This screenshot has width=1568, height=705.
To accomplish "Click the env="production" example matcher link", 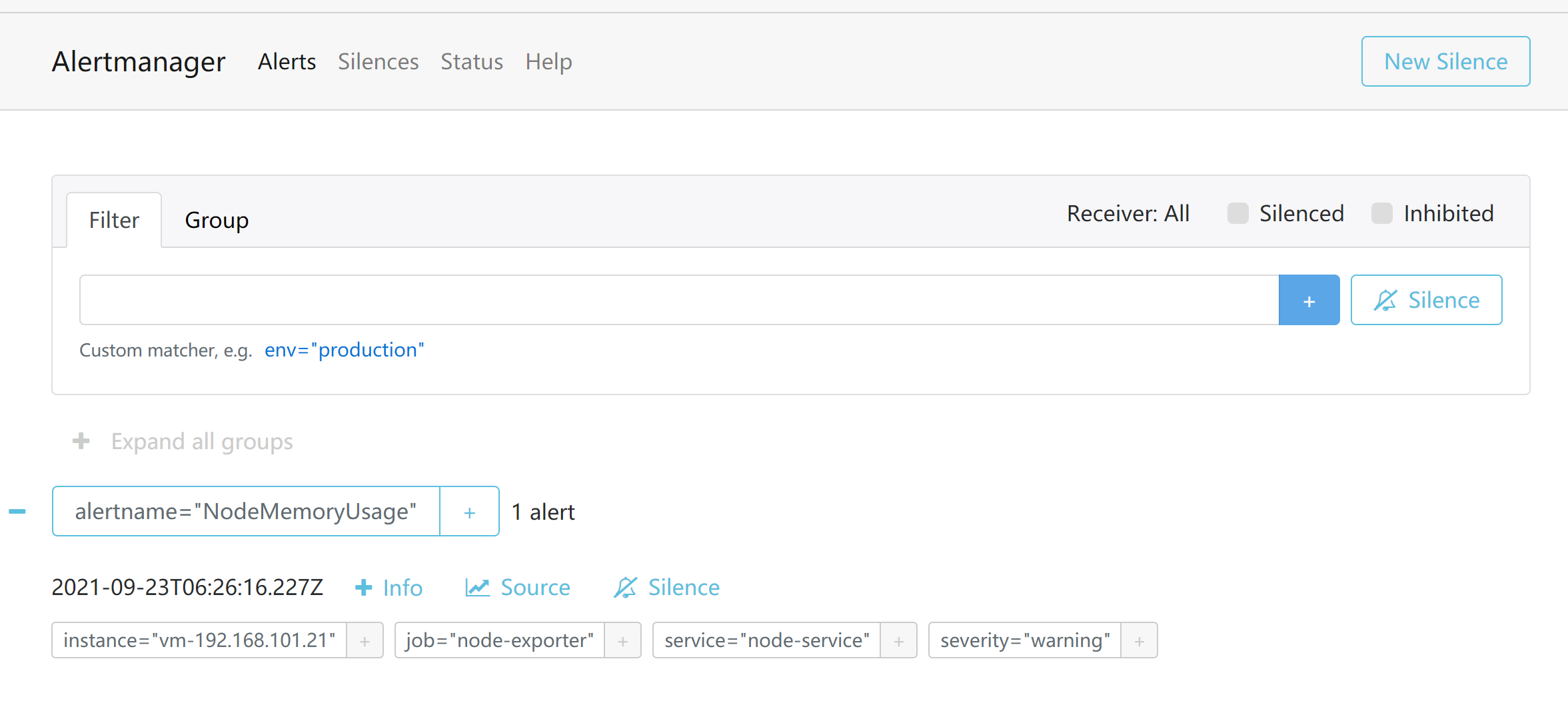I will (344, 350).
